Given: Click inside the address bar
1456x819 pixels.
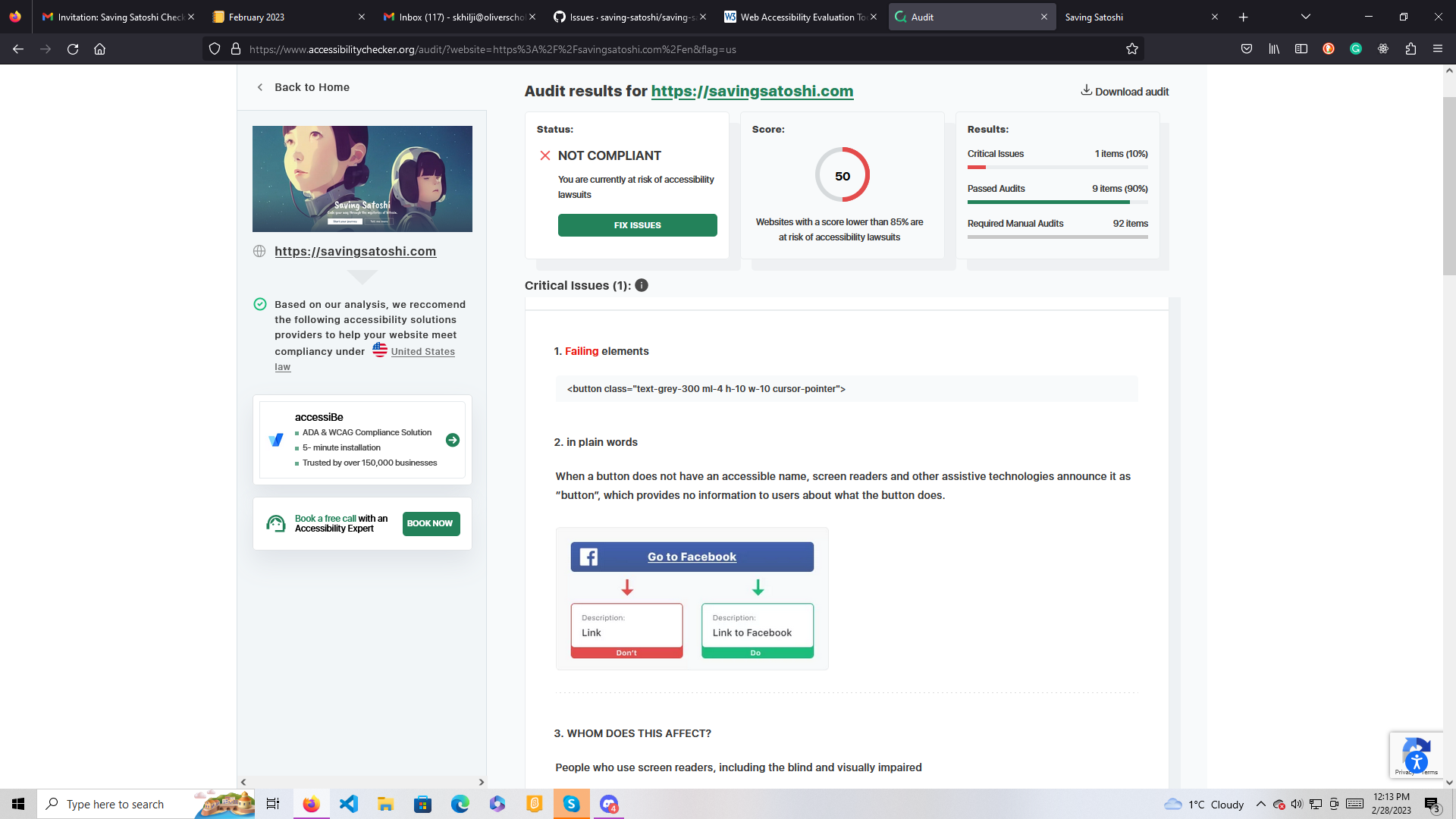Looking at the screenshot, I should [x=607, y=49].
